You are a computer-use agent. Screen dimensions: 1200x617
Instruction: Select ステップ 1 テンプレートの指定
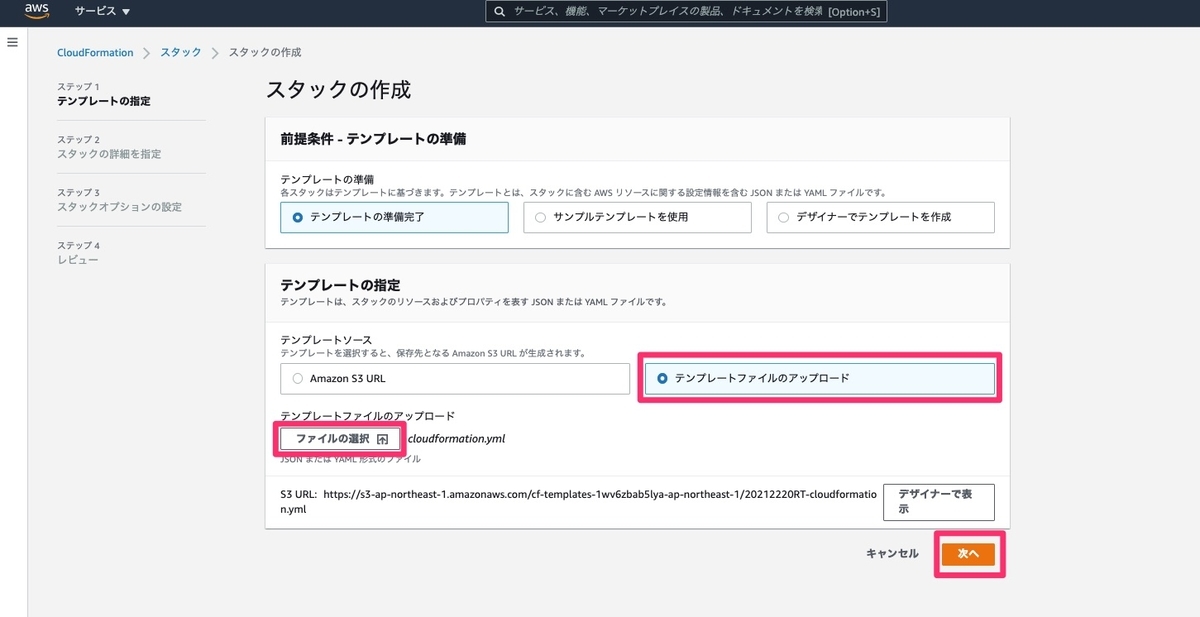pyautogui.click(x=105, y=95)
